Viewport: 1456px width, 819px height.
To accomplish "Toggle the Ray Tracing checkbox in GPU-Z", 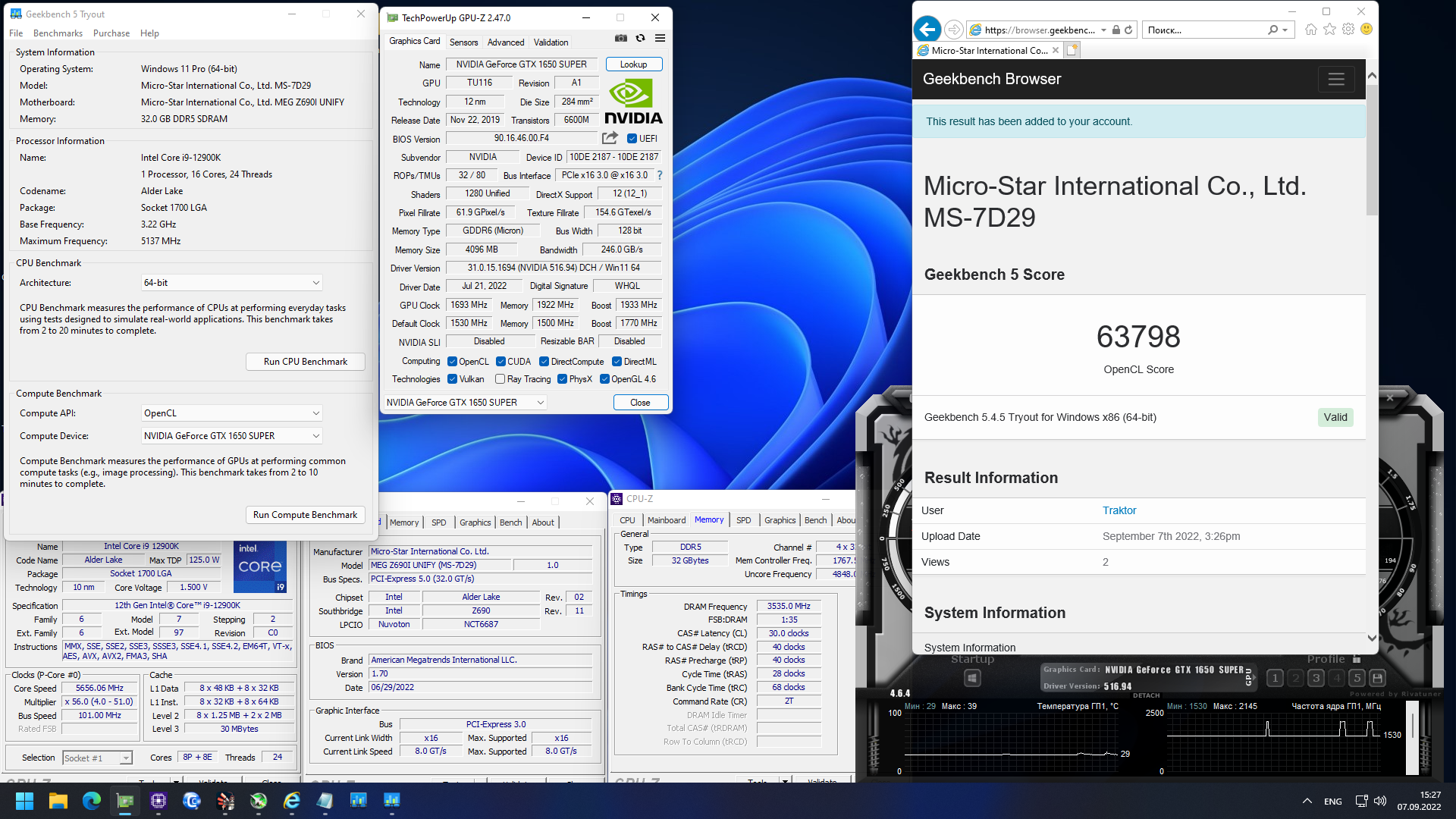I will click(500, 379).
